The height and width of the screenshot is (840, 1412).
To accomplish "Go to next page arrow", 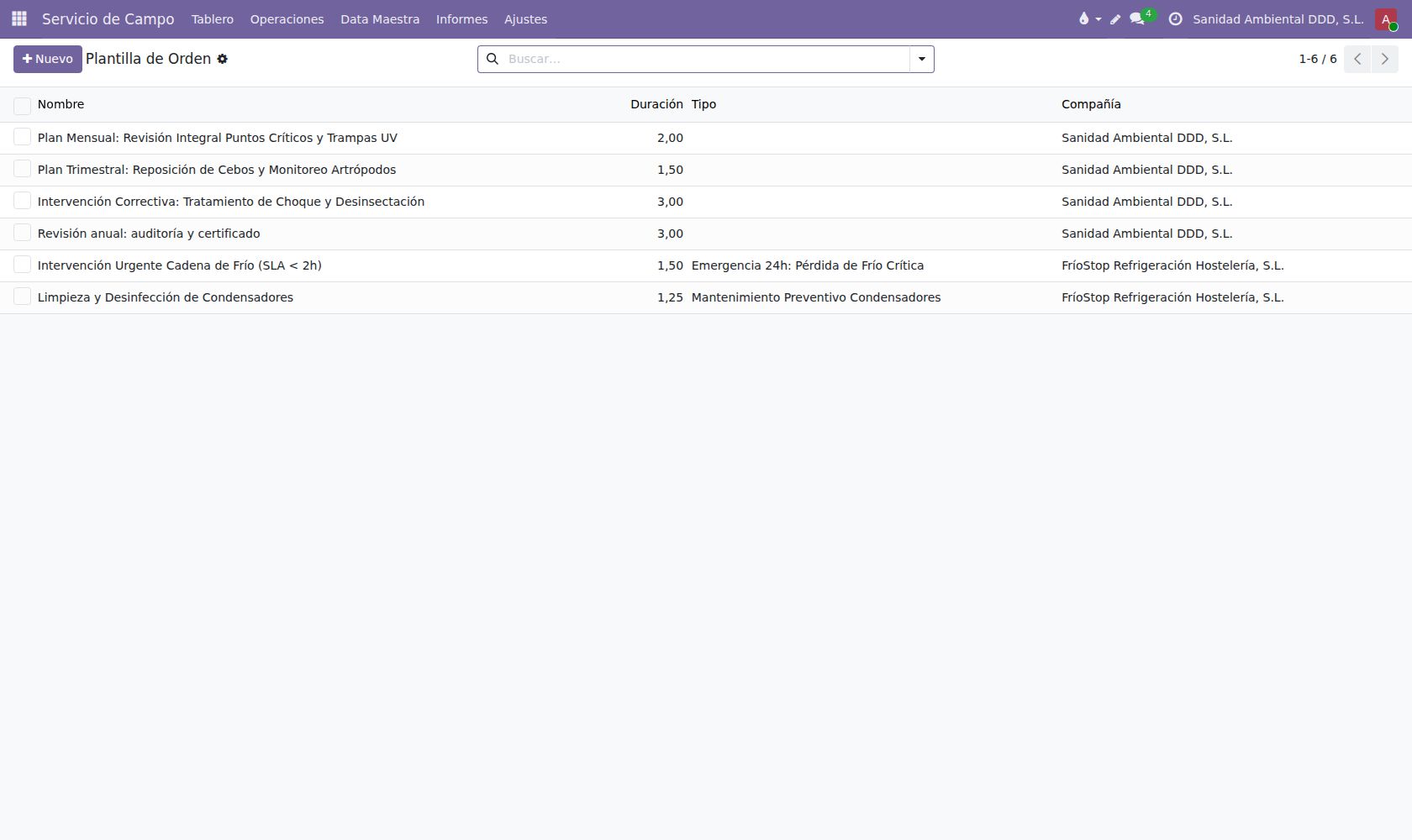I will point(1385,59).
